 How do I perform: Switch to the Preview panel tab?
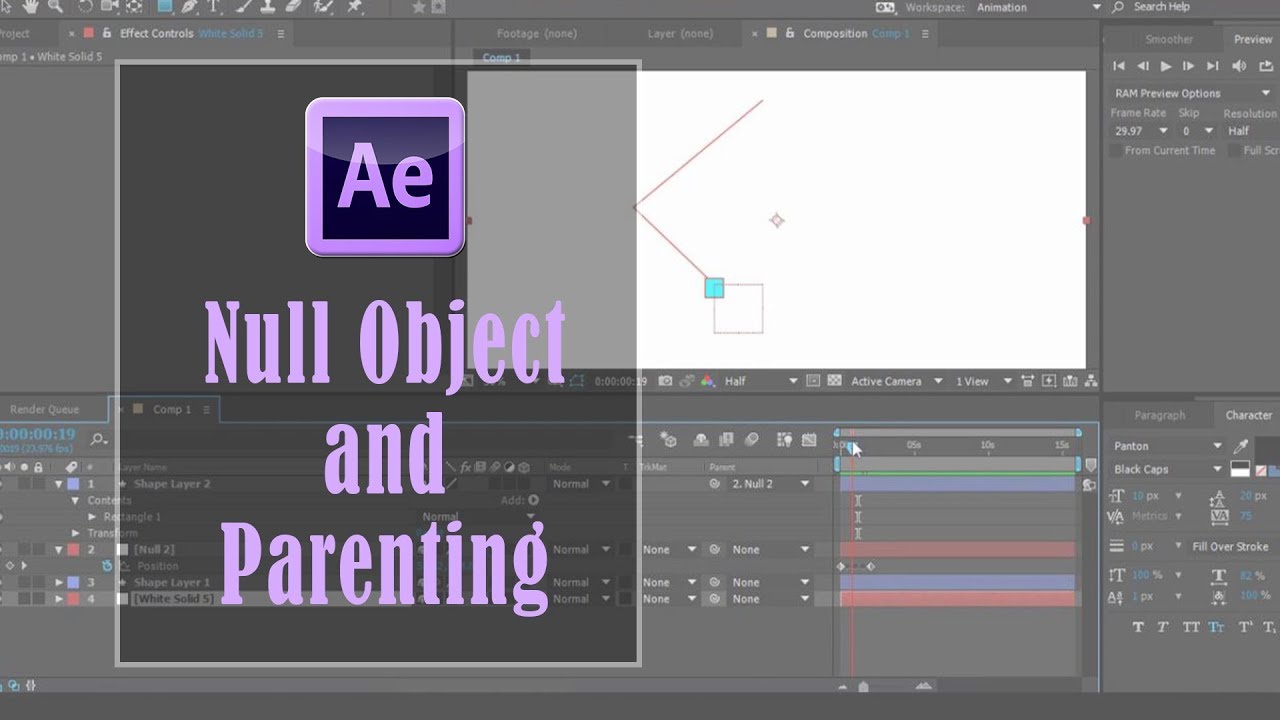click(x=1252, y=39)
